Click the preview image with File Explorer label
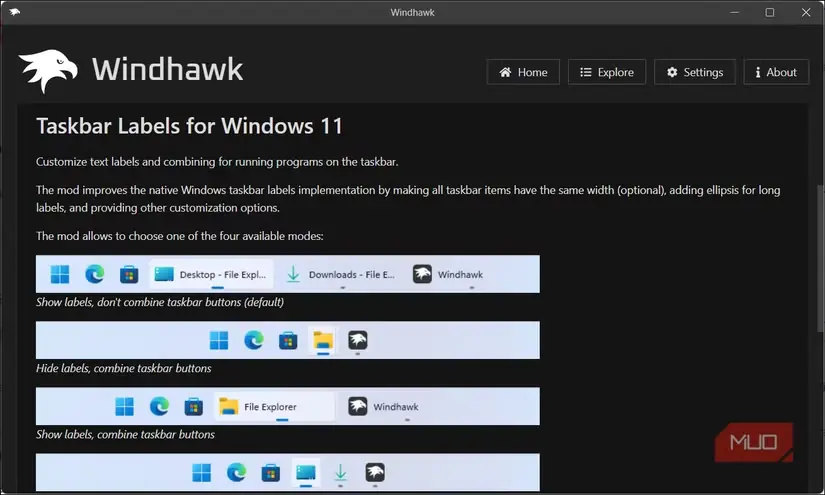The image size is (825, 495). (288, 406)
